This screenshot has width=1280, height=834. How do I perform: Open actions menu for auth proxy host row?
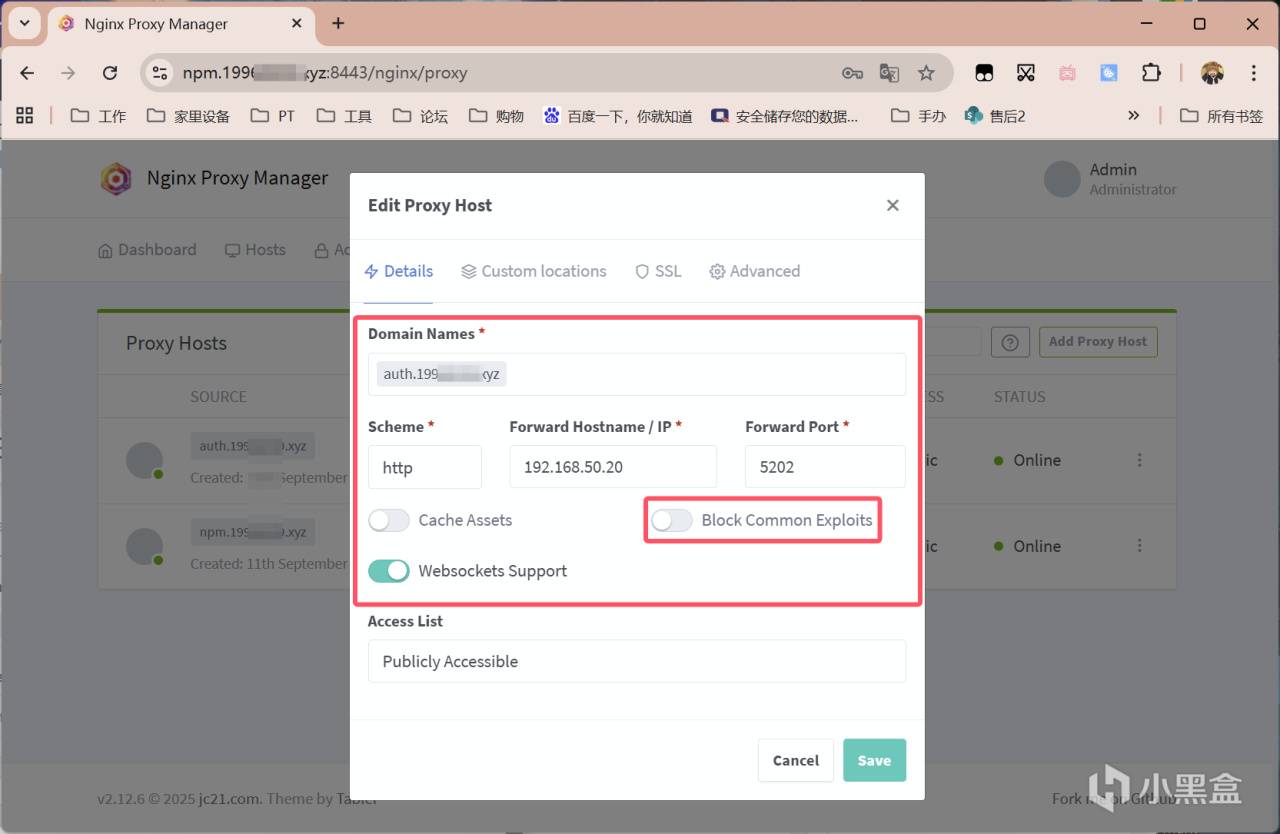point(1140,460)
